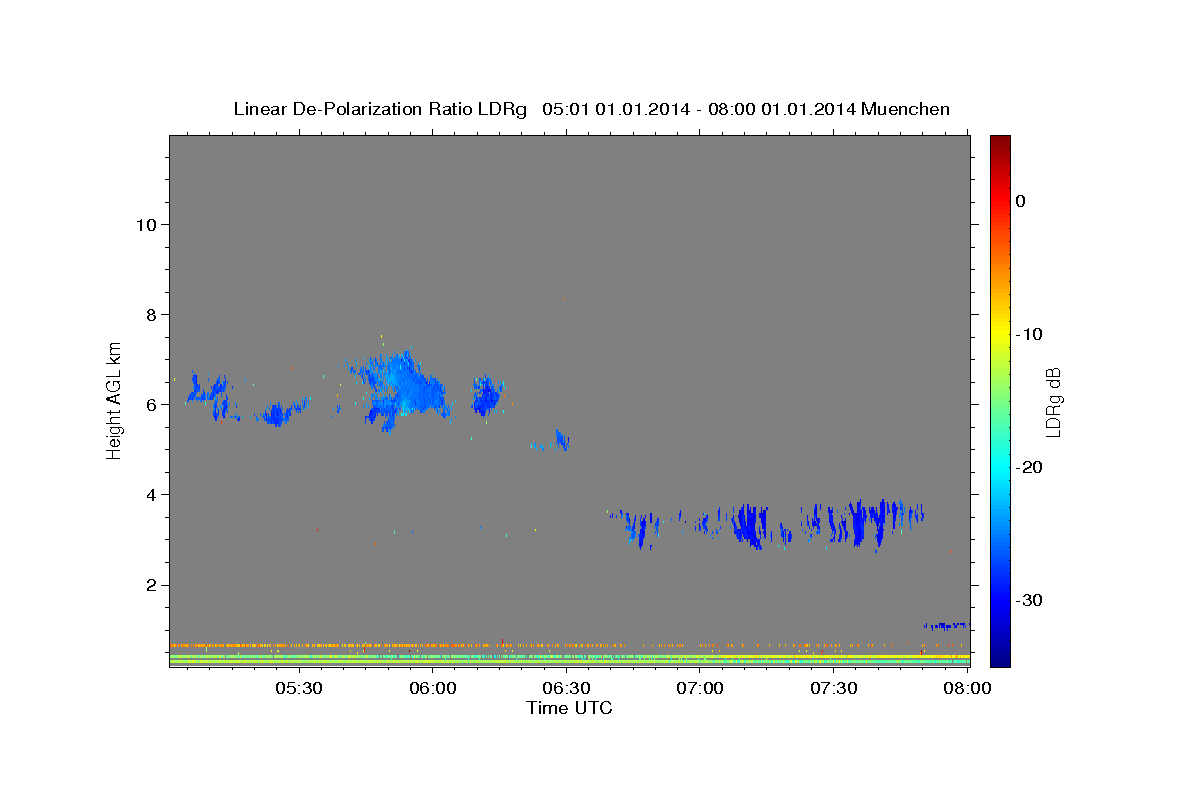Select the 05:30 time tick label
The height and width of the screenshot is (800, 1200).
tap(299, 688)
